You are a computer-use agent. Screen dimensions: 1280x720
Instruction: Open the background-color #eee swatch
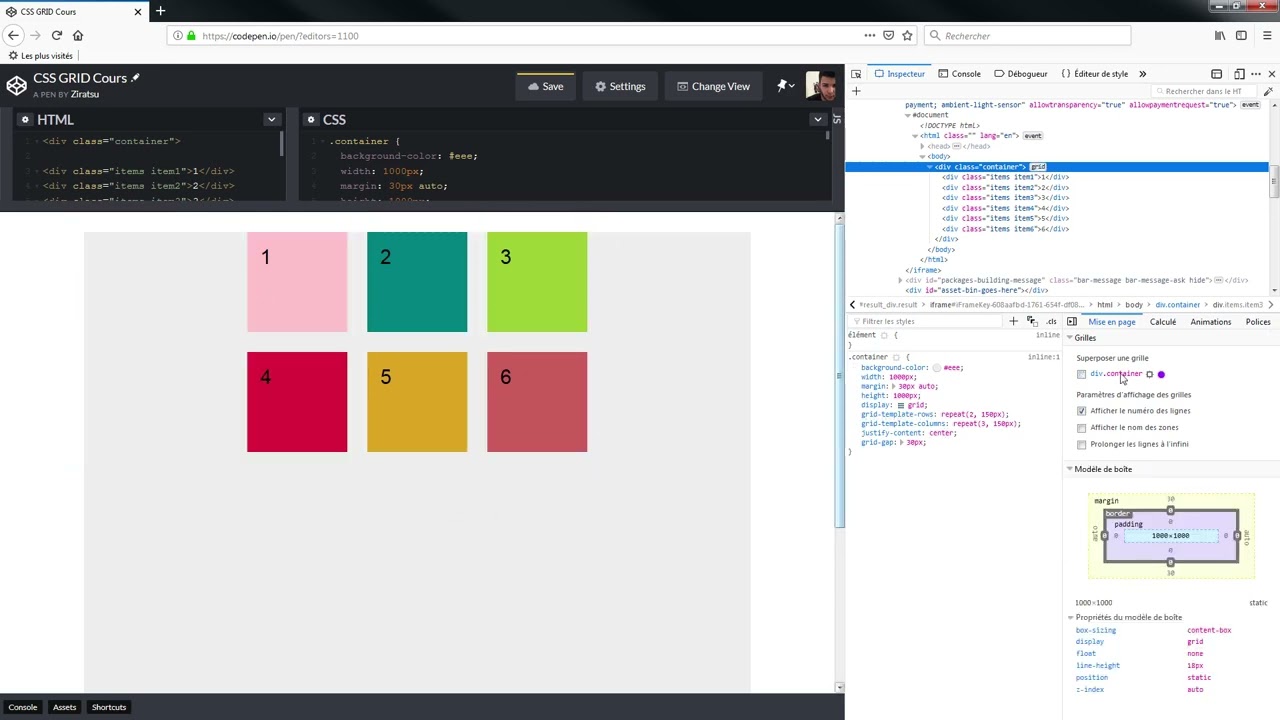pos(937,368)
